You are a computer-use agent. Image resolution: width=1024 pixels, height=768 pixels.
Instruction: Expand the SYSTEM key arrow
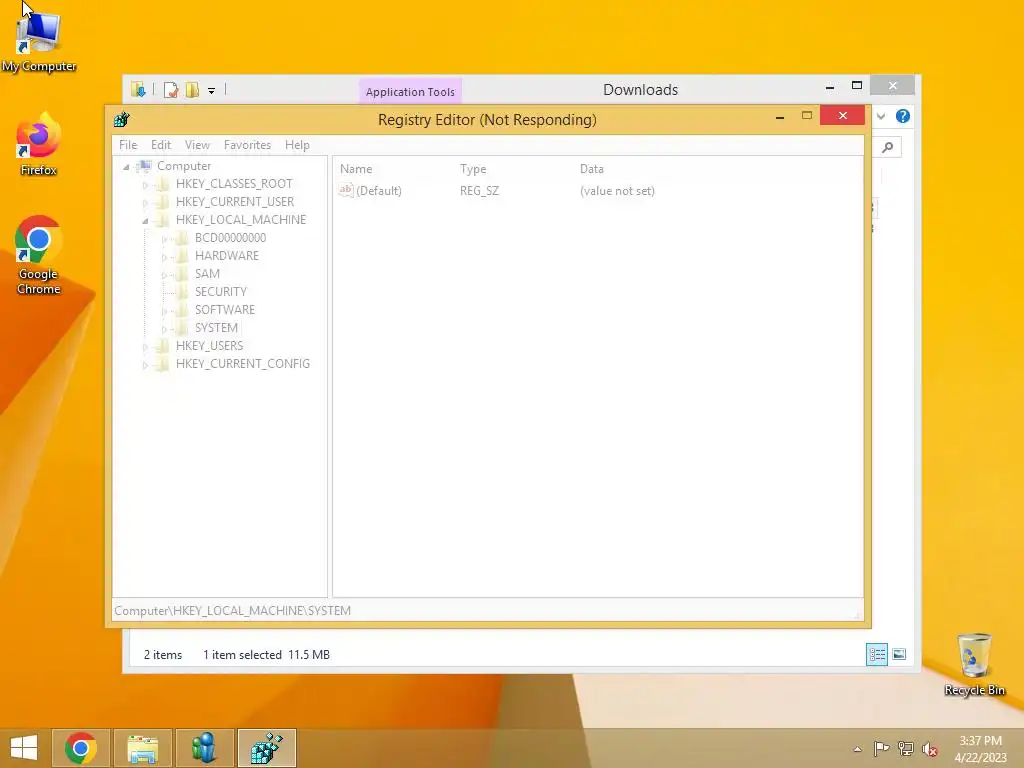pos(165,329)
